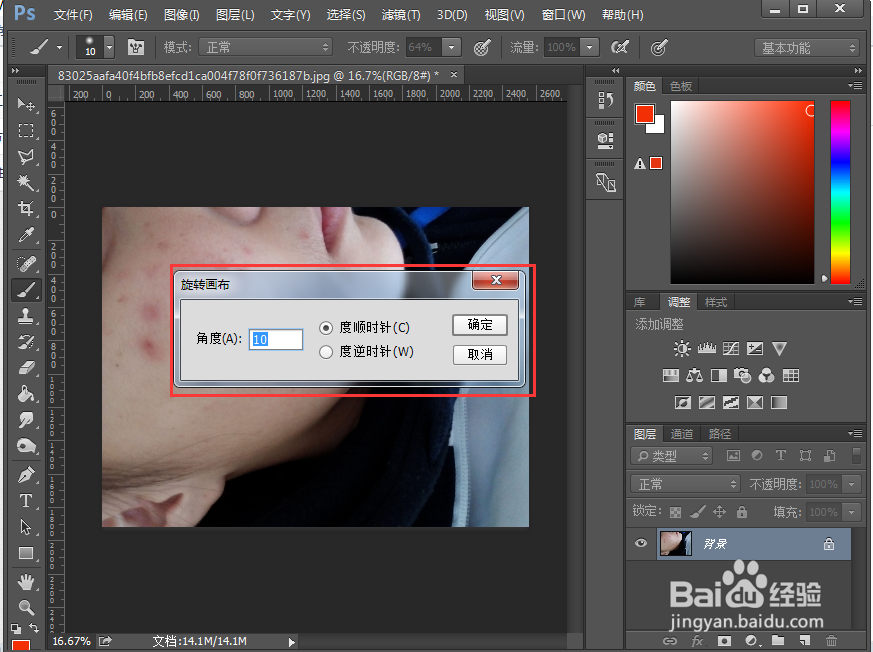The height and width of the screenshot is (652, 873).
Task: Select the Brush tool in toolbox
Action: point(26,290)
